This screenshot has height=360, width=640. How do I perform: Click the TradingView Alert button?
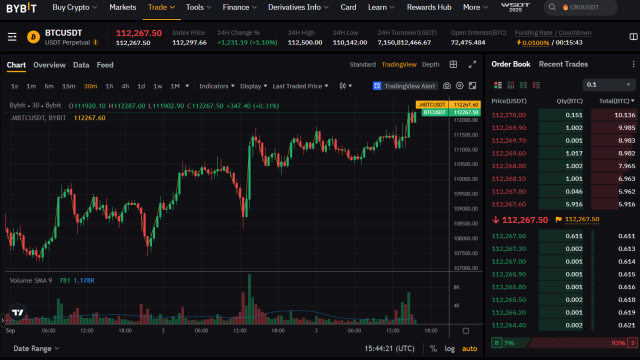pos(405,86)
